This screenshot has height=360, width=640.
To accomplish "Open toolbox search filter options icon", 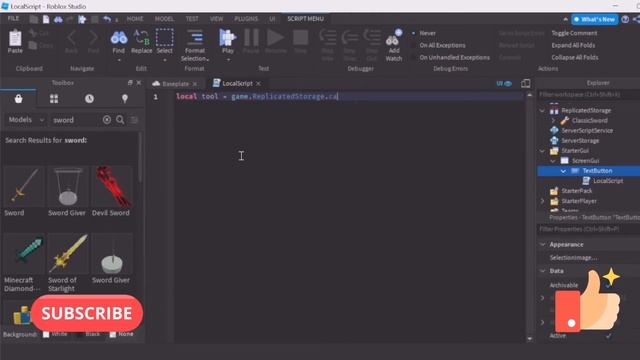I will coord(134,120).
